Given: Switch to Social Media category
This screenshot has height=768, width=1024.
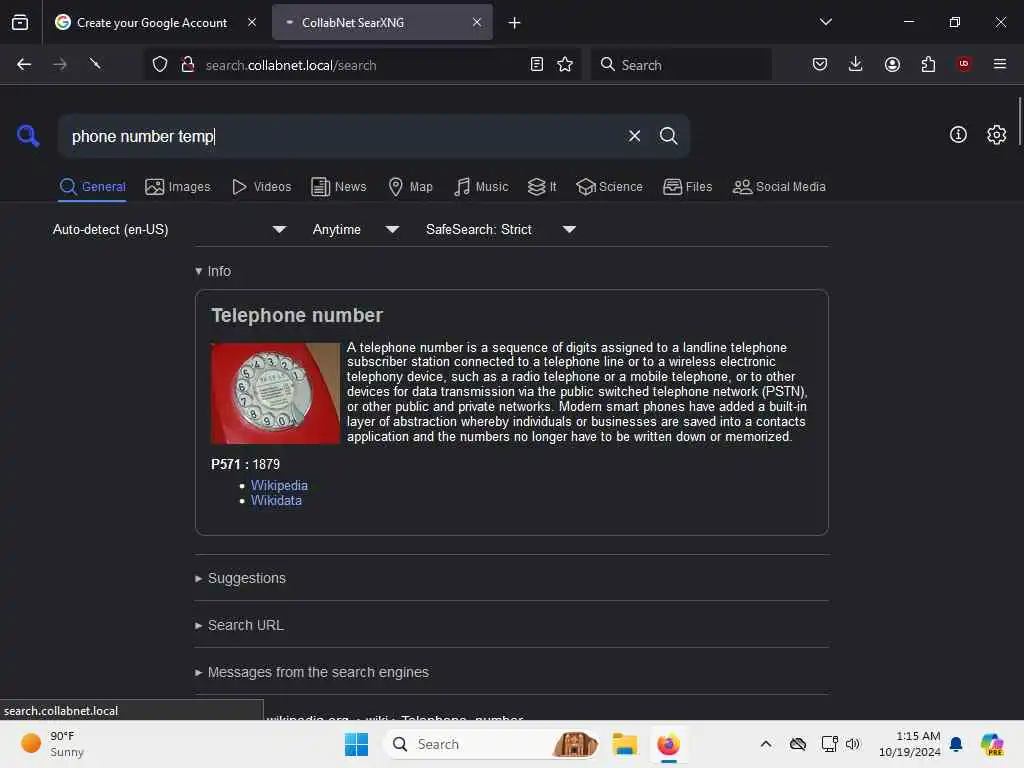Looking at the screenshot, I should coord(779,187).
